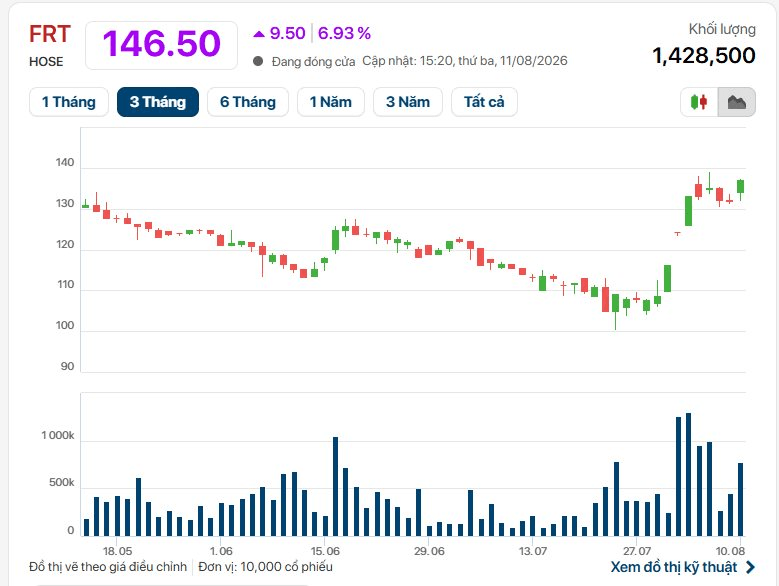
Task: Select the 1 Năm time range
Action: pyautogui.click(x=331, y=102)
